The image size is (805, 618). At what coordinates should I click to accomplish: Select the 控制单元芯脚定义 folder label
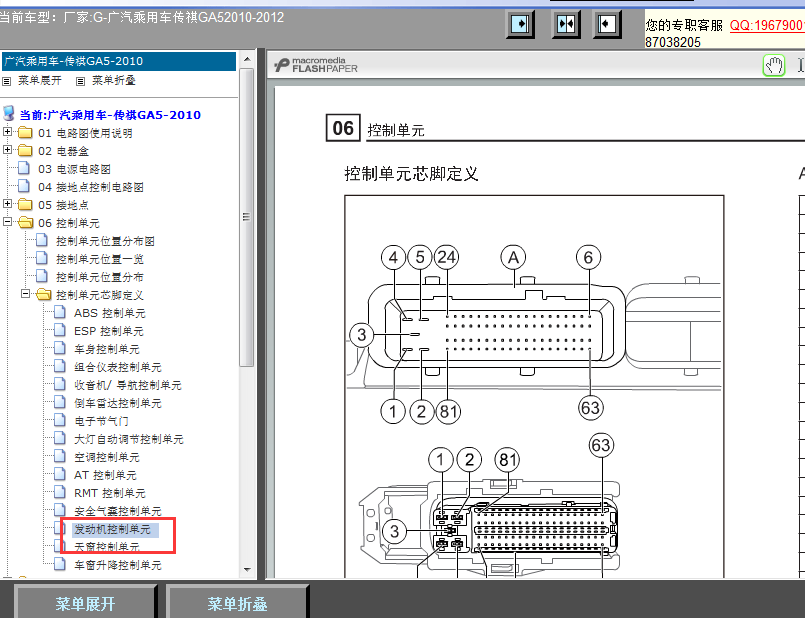click(x=100, y=295)
